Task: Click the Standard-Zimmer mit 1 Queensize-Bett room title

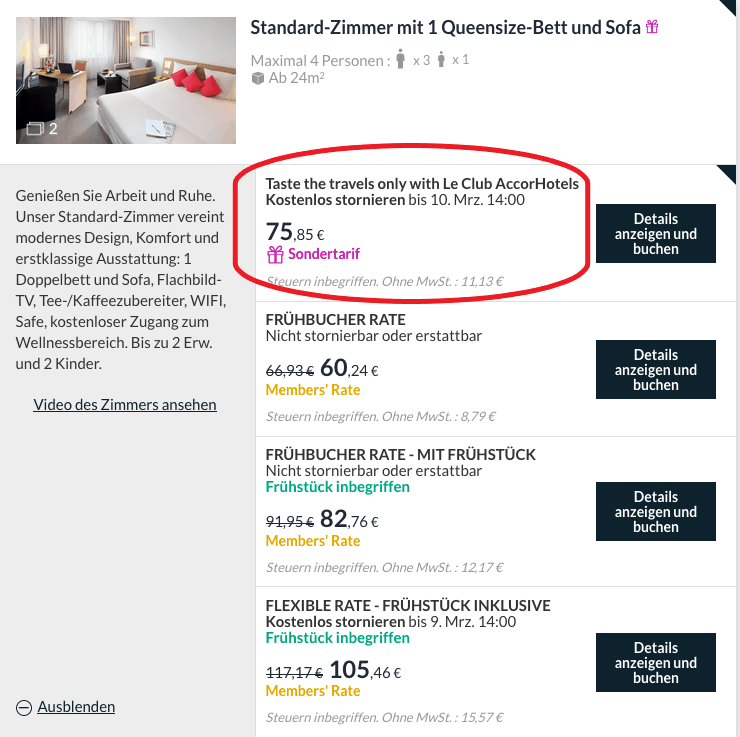Action: 444,28
